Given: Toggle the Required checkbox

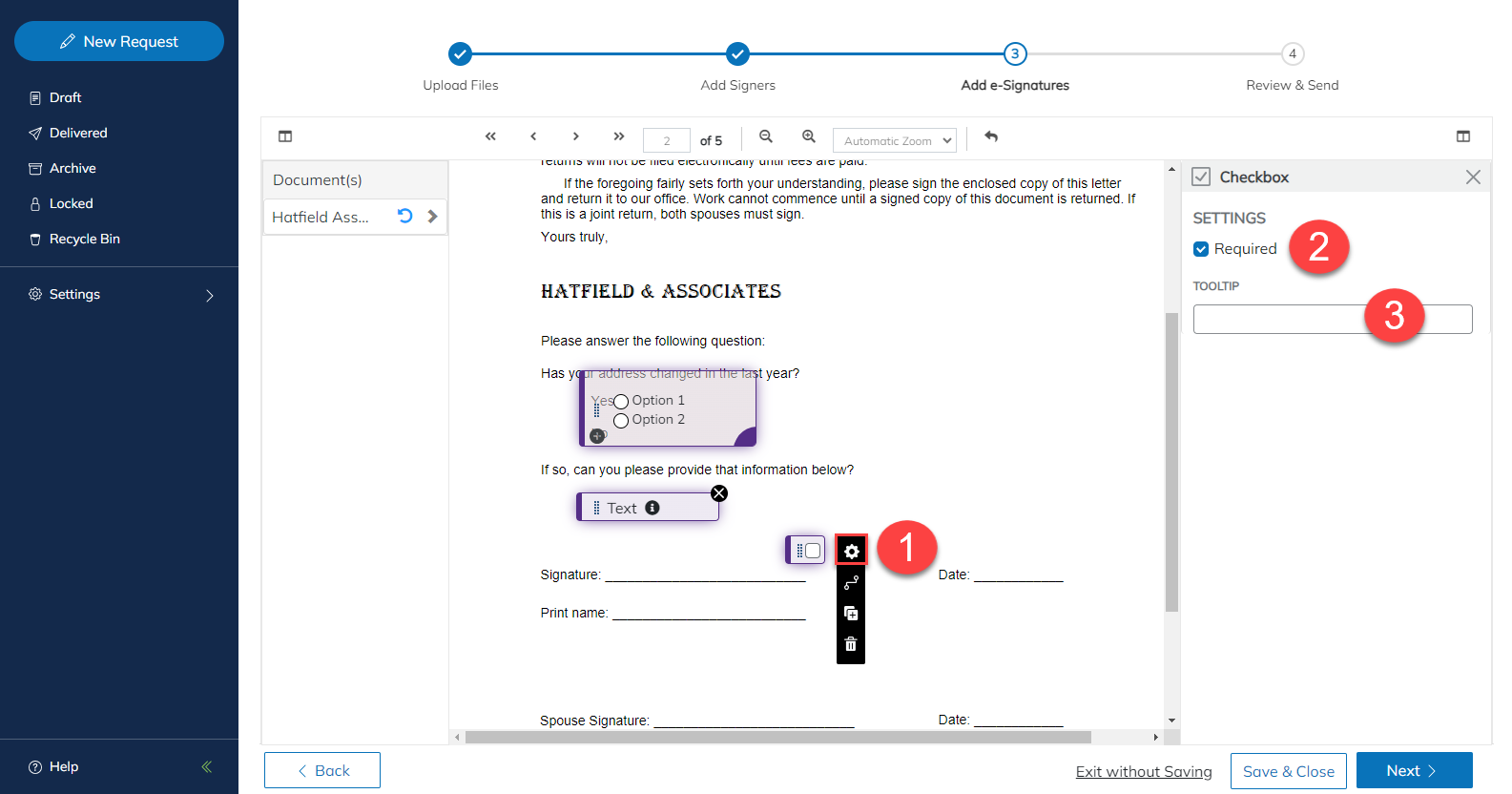Looking at the screenshot, I should [x=1201, y=249].
